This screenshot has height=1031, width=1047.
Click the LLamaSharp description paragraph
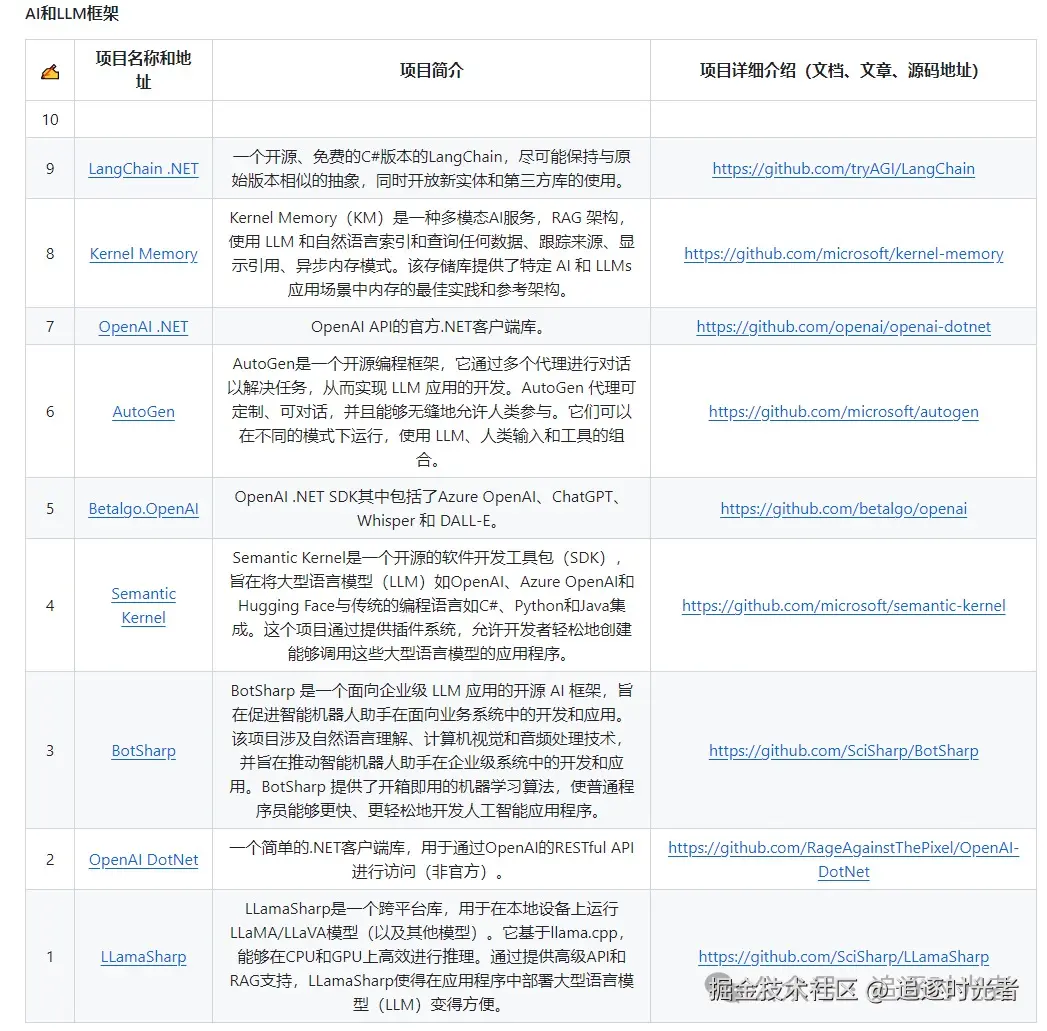coord(431,957)
